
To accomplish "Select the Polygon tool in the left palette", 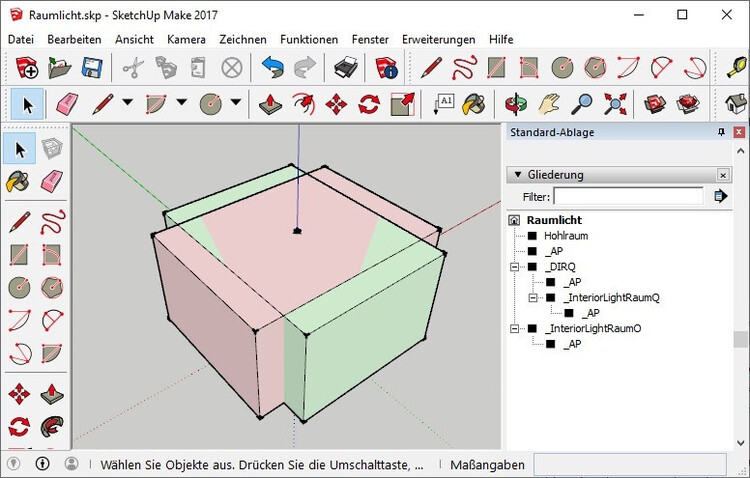I will [x=52, y=287].
